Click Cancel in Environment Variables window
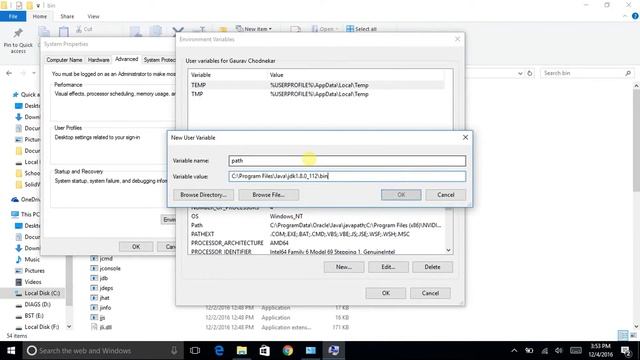Image resolution: width=640 pixels, height=360 pixels. 430,293
